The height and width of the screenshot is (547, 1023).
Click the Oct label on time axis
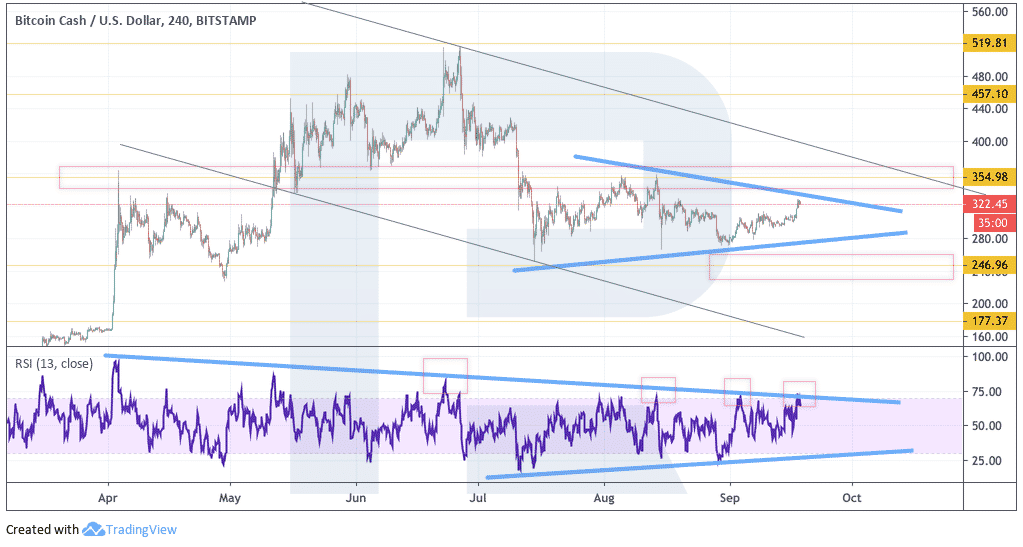click(851, 498)
